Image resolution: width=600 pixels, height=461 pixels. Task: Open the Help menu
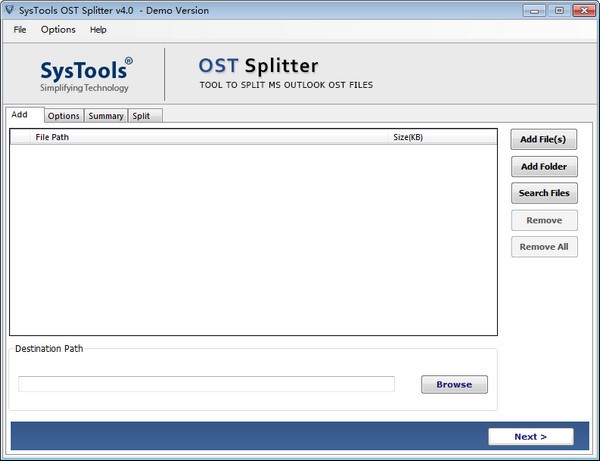[98, 30]
